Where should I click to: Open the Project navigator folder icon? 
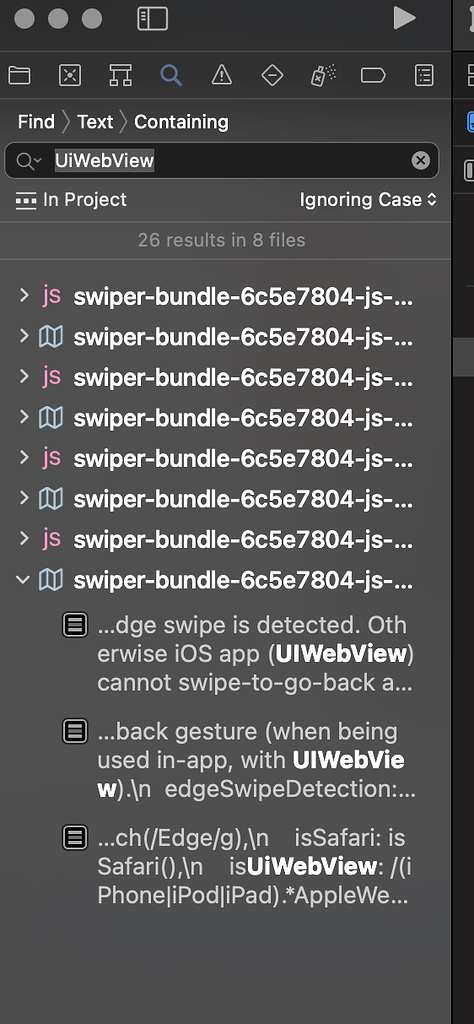pos(19,76)
